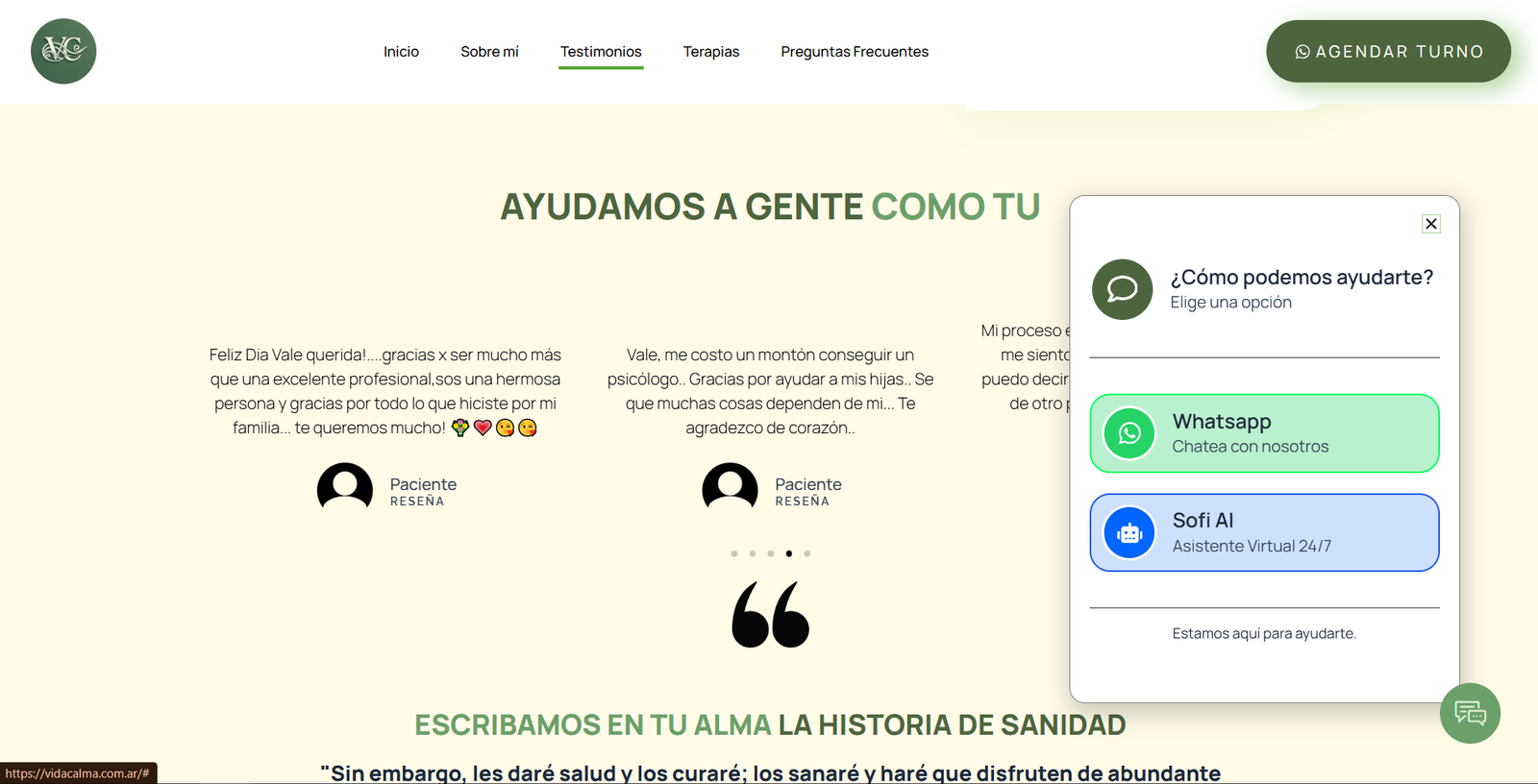The width and height of the screenshot is (1538, 784).
Task: Click first patient's avatar icon
Action: tap(345, 487)
